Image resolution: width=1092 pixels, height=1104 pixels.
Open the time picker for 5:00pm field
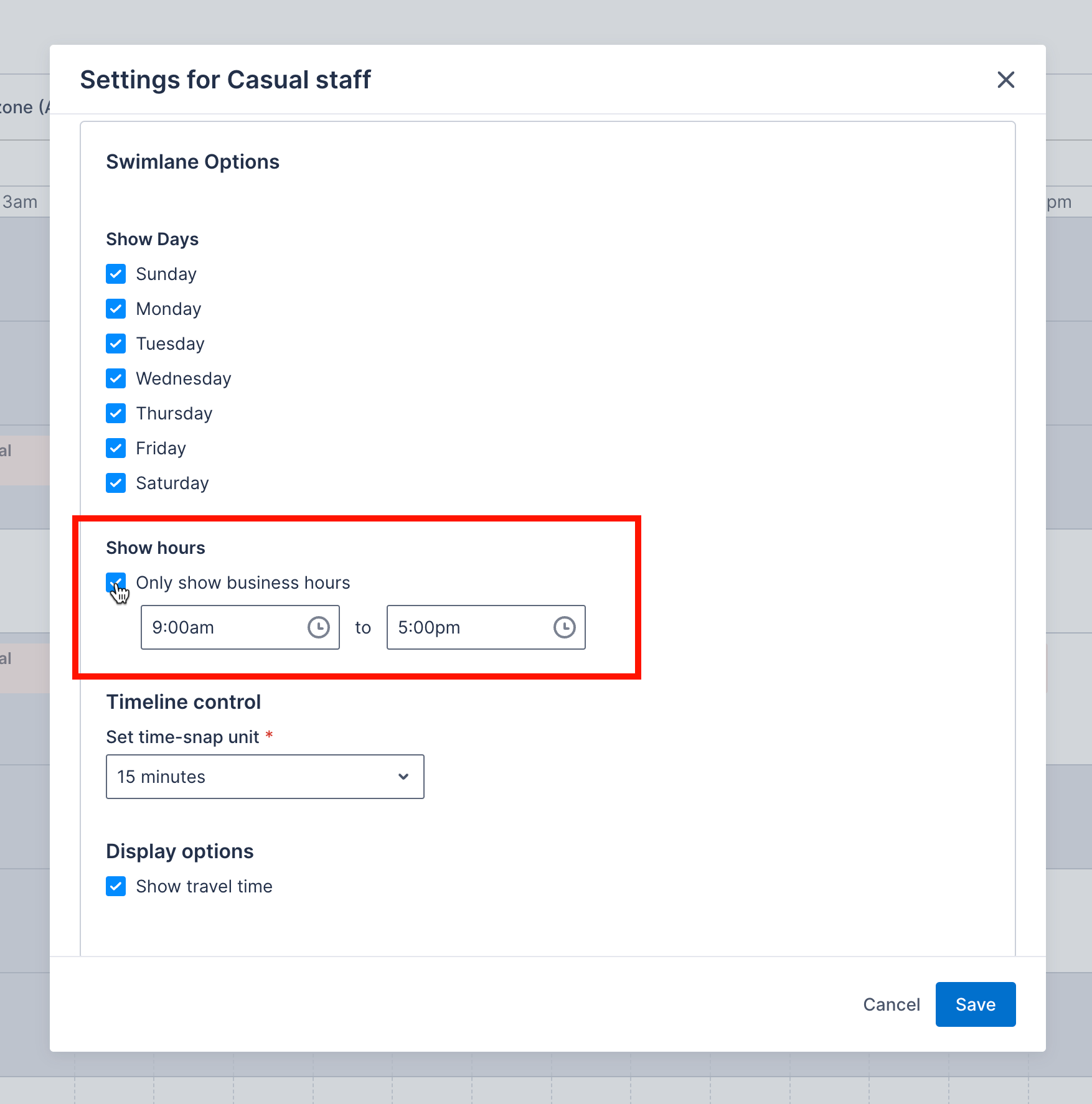(564, 627)
